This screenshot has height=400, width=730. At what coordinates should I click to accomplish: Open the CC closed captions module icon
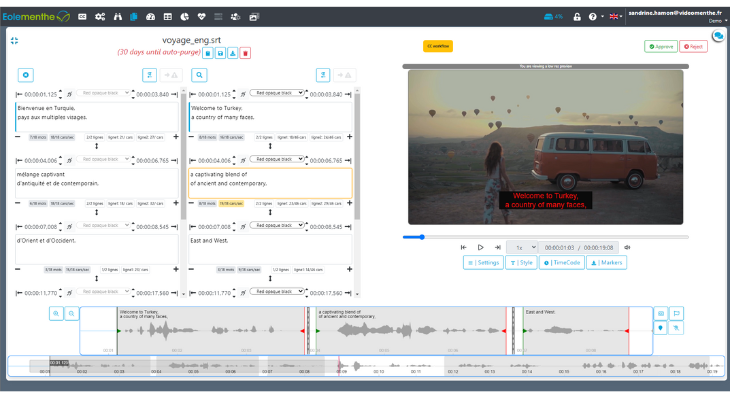pyautogui.click(x=82, y=17)
